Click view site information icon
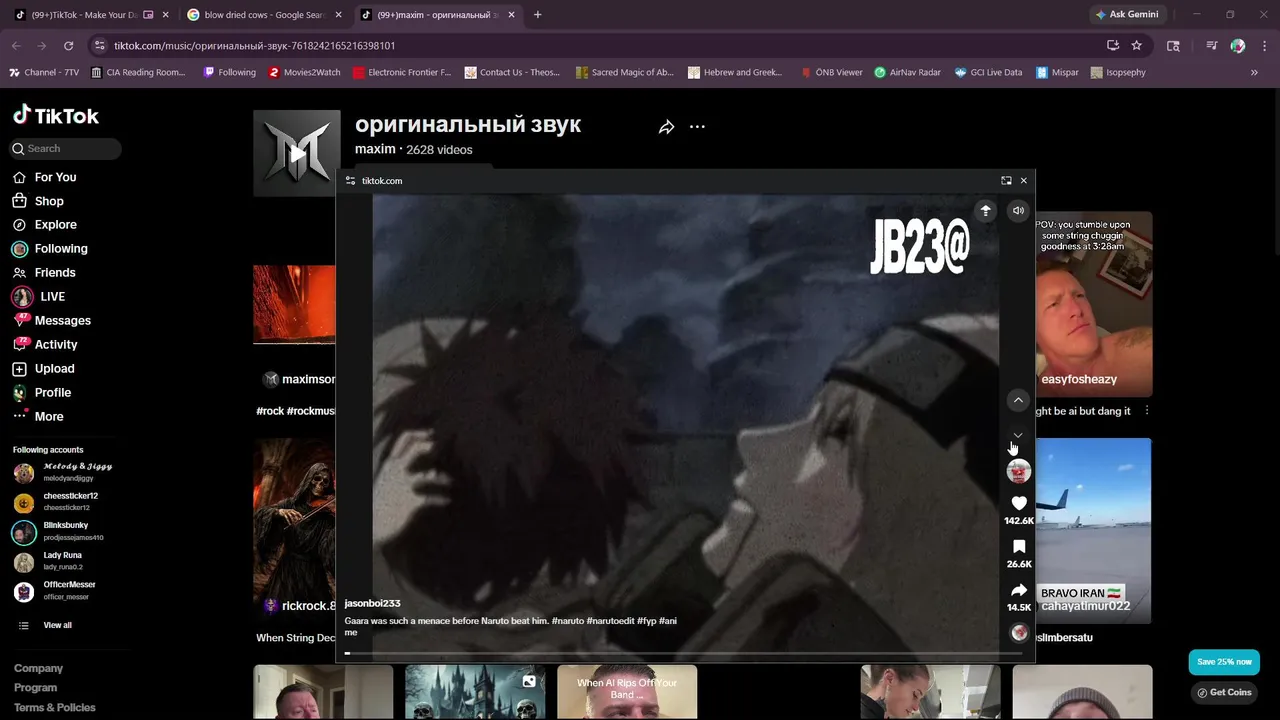 (x=98, y=46)
